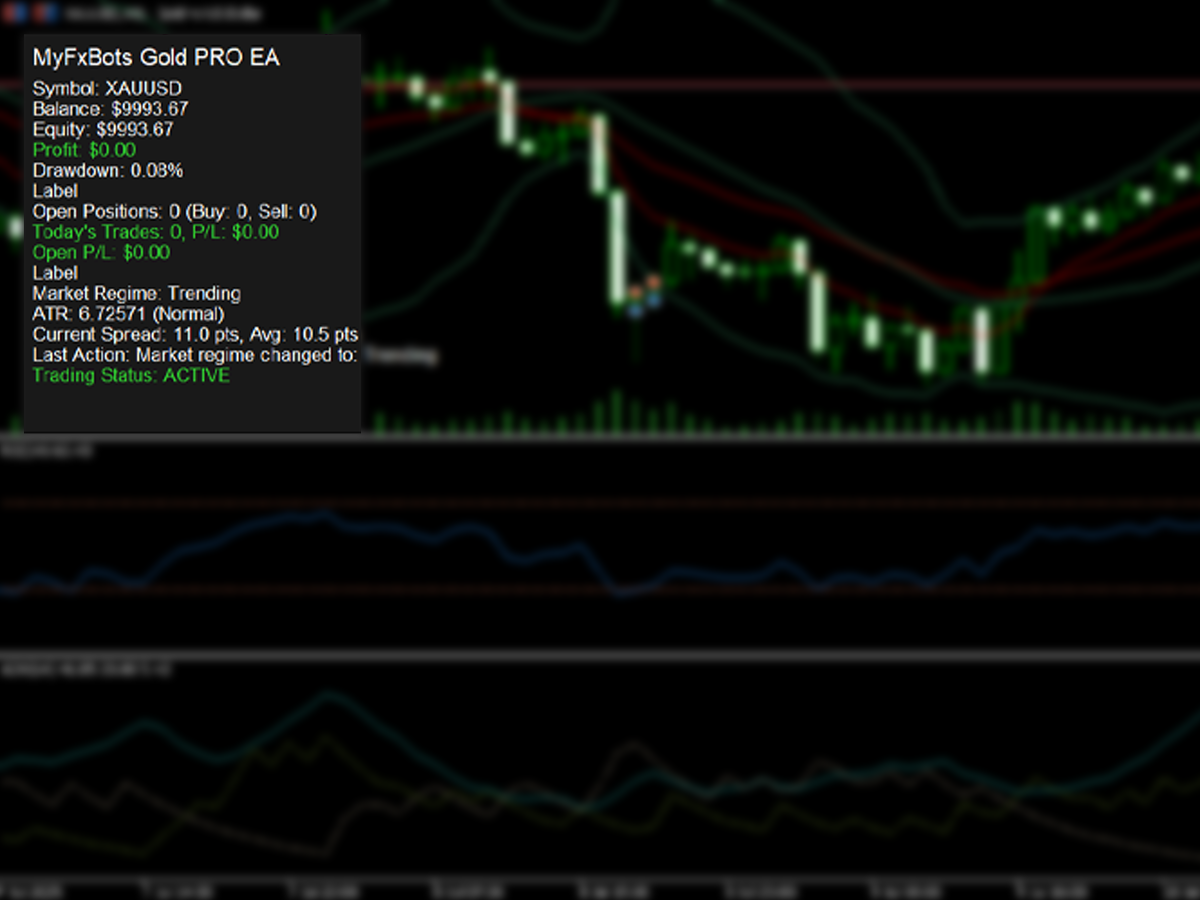The image size is (1200, 900).
Task: Select the green Profit: $0.00 line
Action: click(x=84, y=150)
